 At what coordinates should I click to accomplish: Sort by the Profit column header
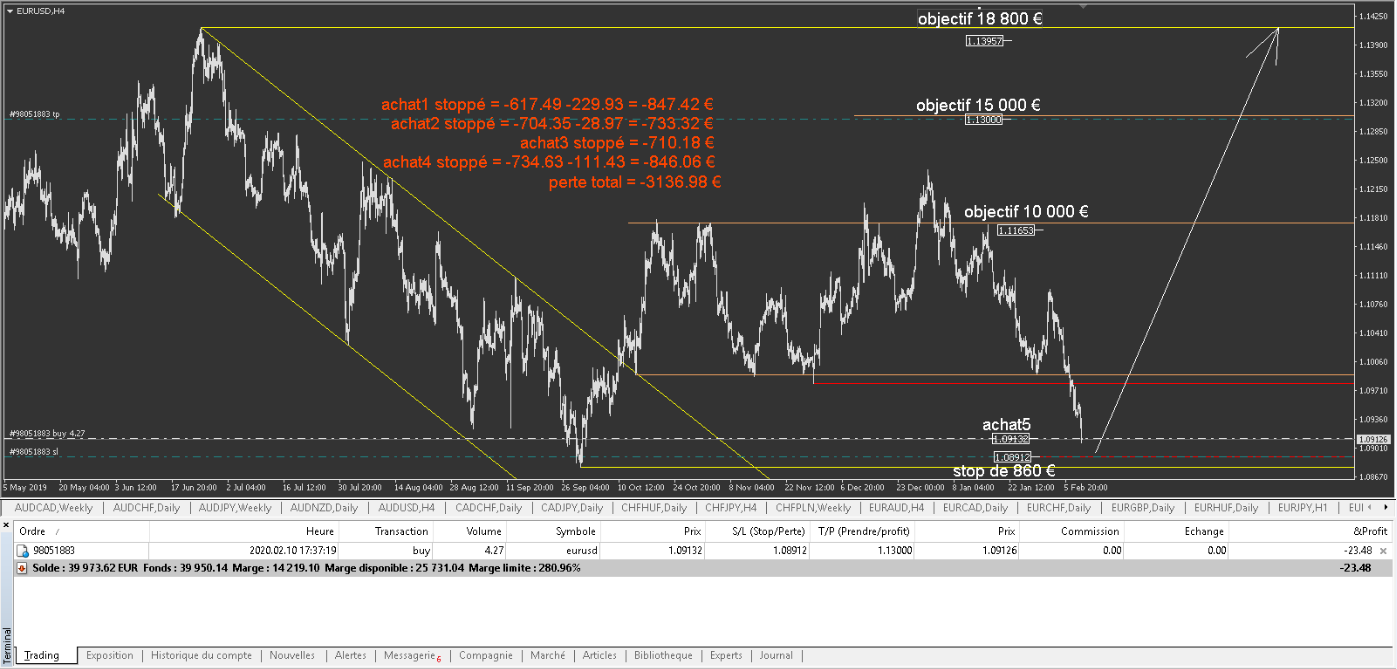click(x=1311, y=532)
